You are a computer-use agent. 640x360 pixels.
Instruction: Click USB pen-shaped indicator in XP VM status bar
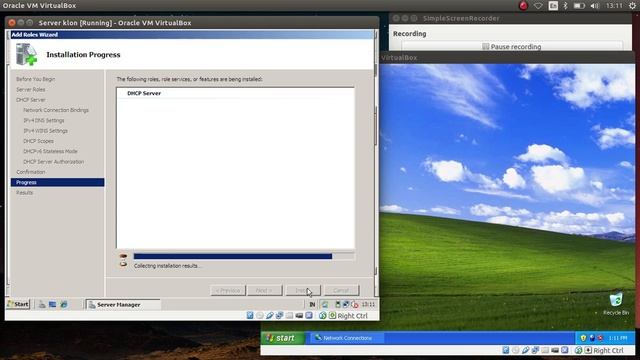coord(525,350)
